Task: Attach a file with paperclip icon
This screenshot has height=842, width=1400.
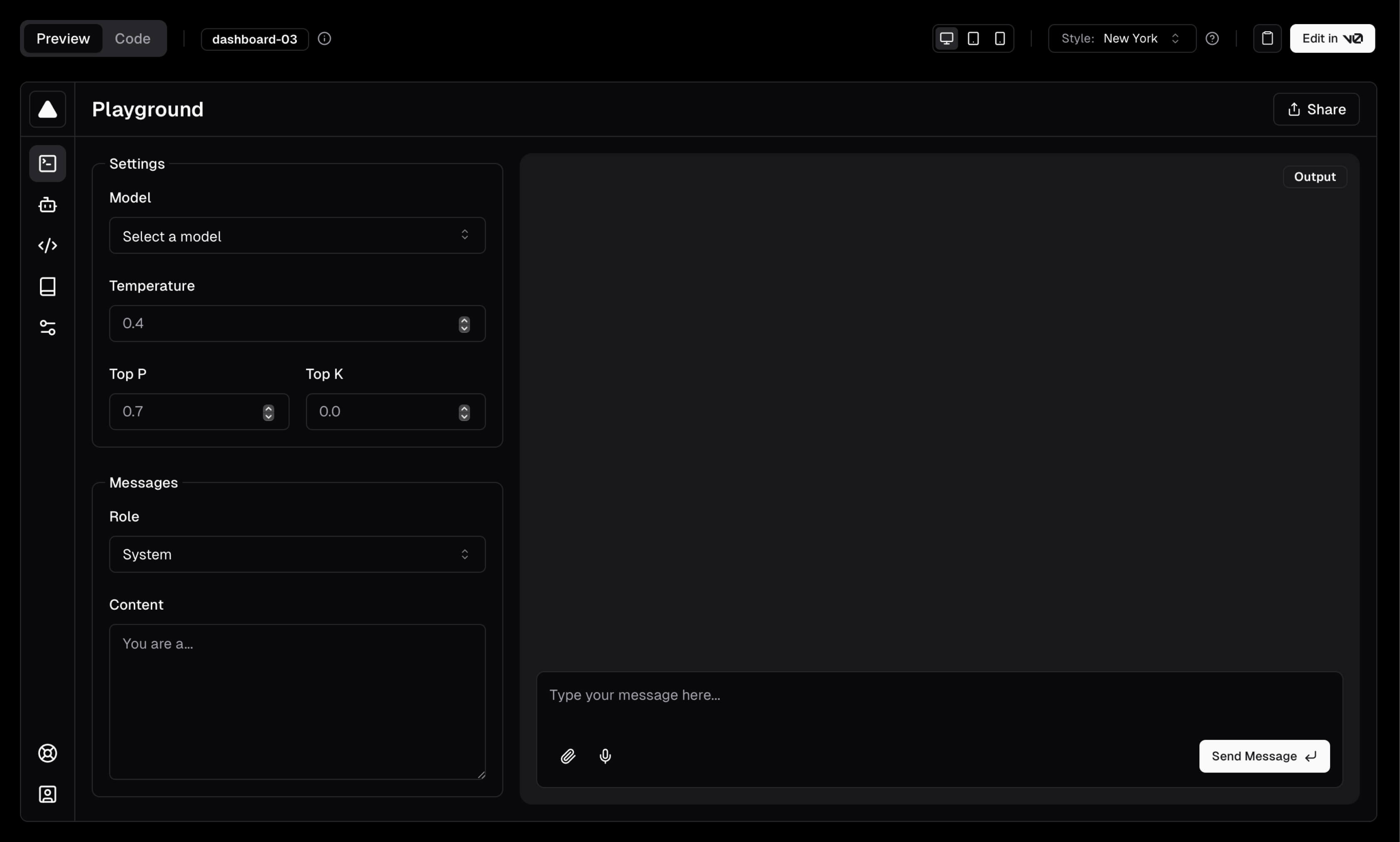Action: [567, 756]
